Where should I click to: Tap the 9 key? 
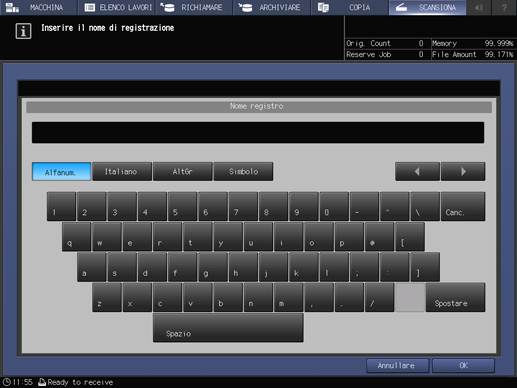point(304,206)
